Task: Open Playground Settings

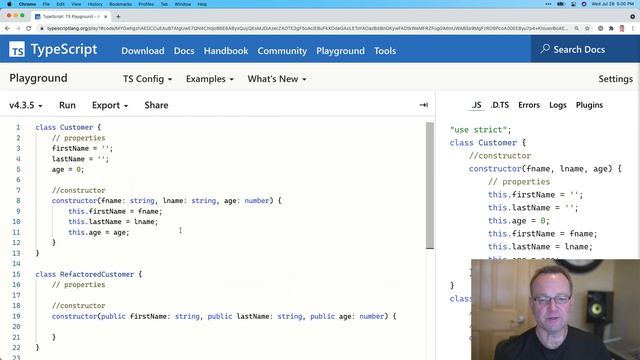Action: (616, 79)
